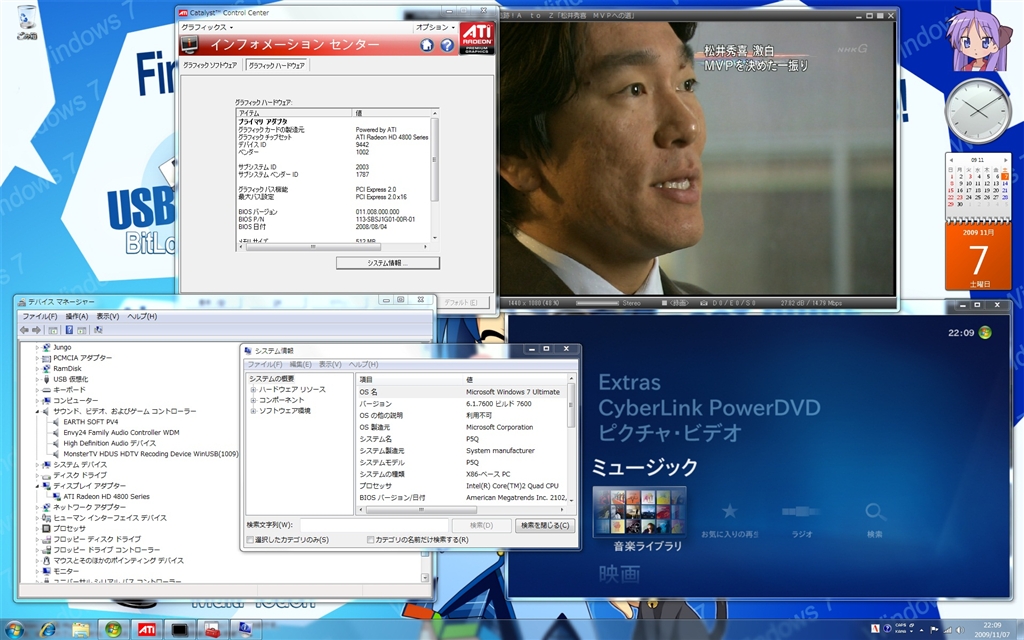The image size is (1024, 640).
Task: Open Device Manager ヘルプ(H) menu
Action: 142,317
